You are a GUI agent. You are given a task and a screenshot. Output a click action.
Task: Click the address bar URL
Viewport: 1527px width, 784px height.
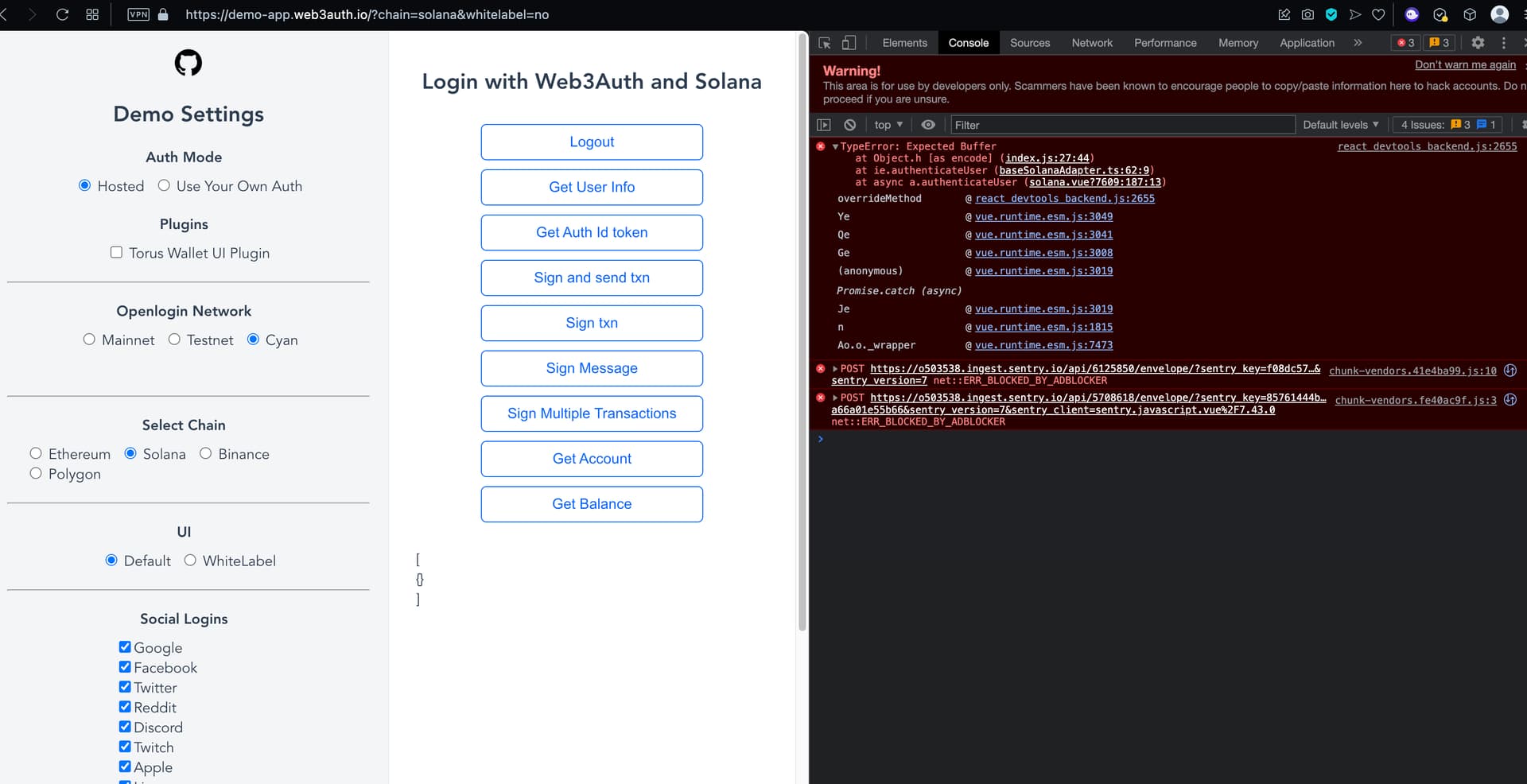pos(367,14)
